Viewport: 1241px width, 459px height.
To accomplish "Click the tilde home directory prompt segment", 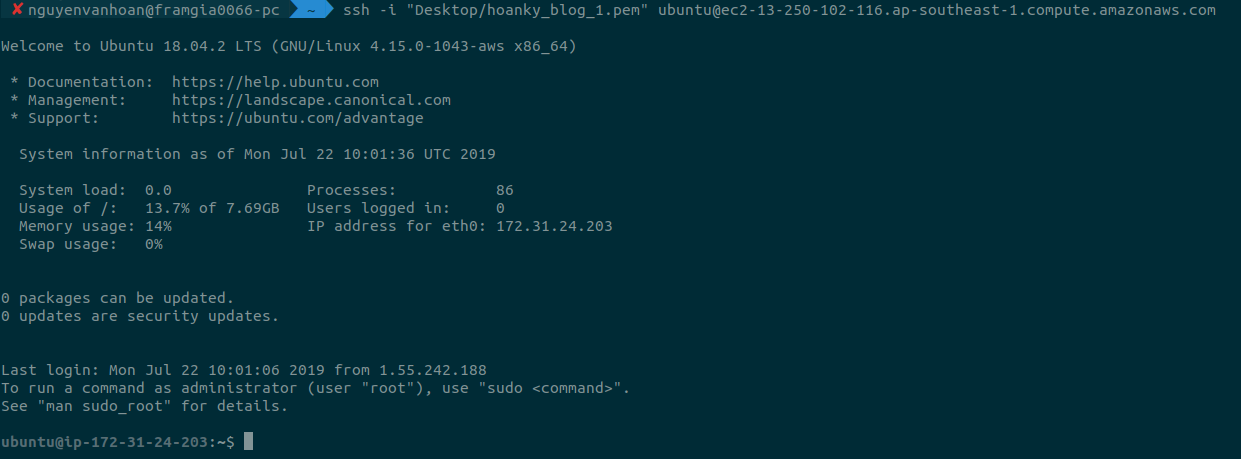I will 312,10.
